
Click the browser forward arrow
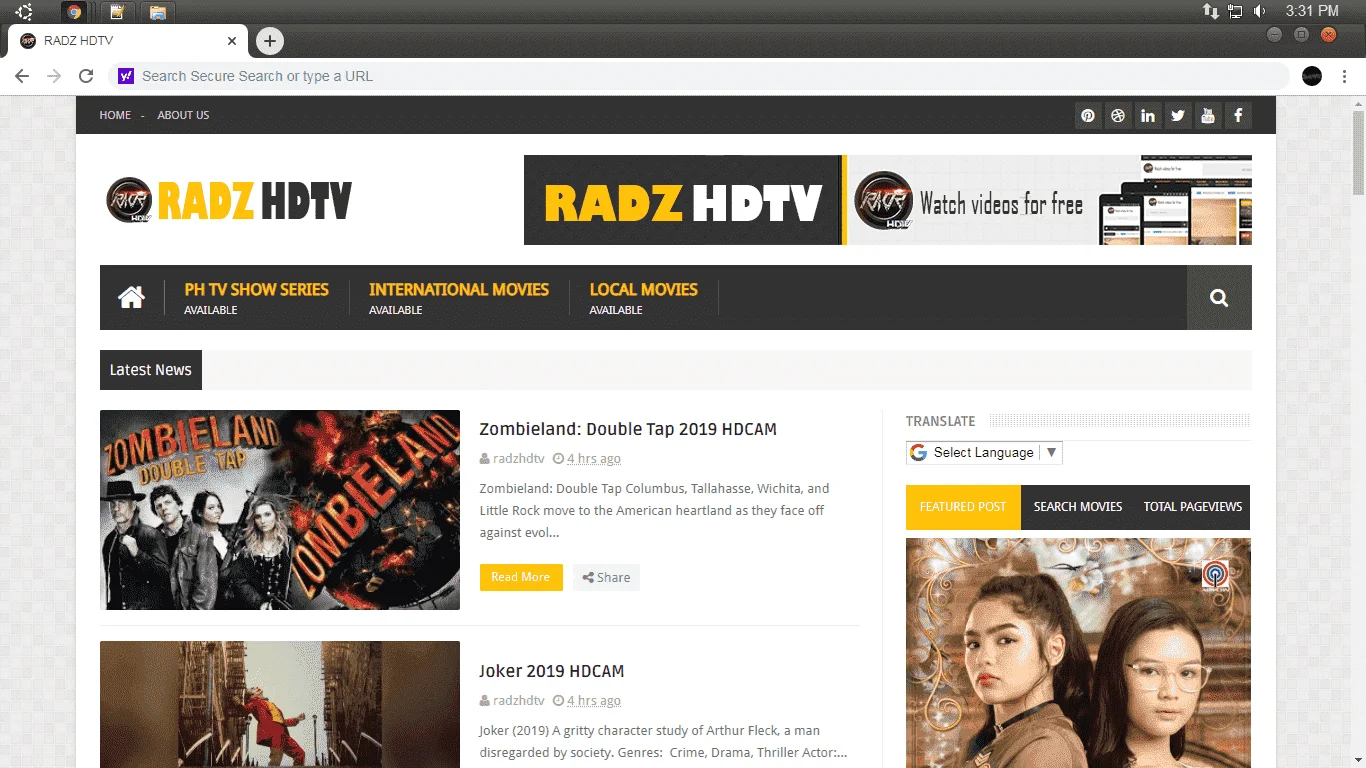(x=54, y=76)
